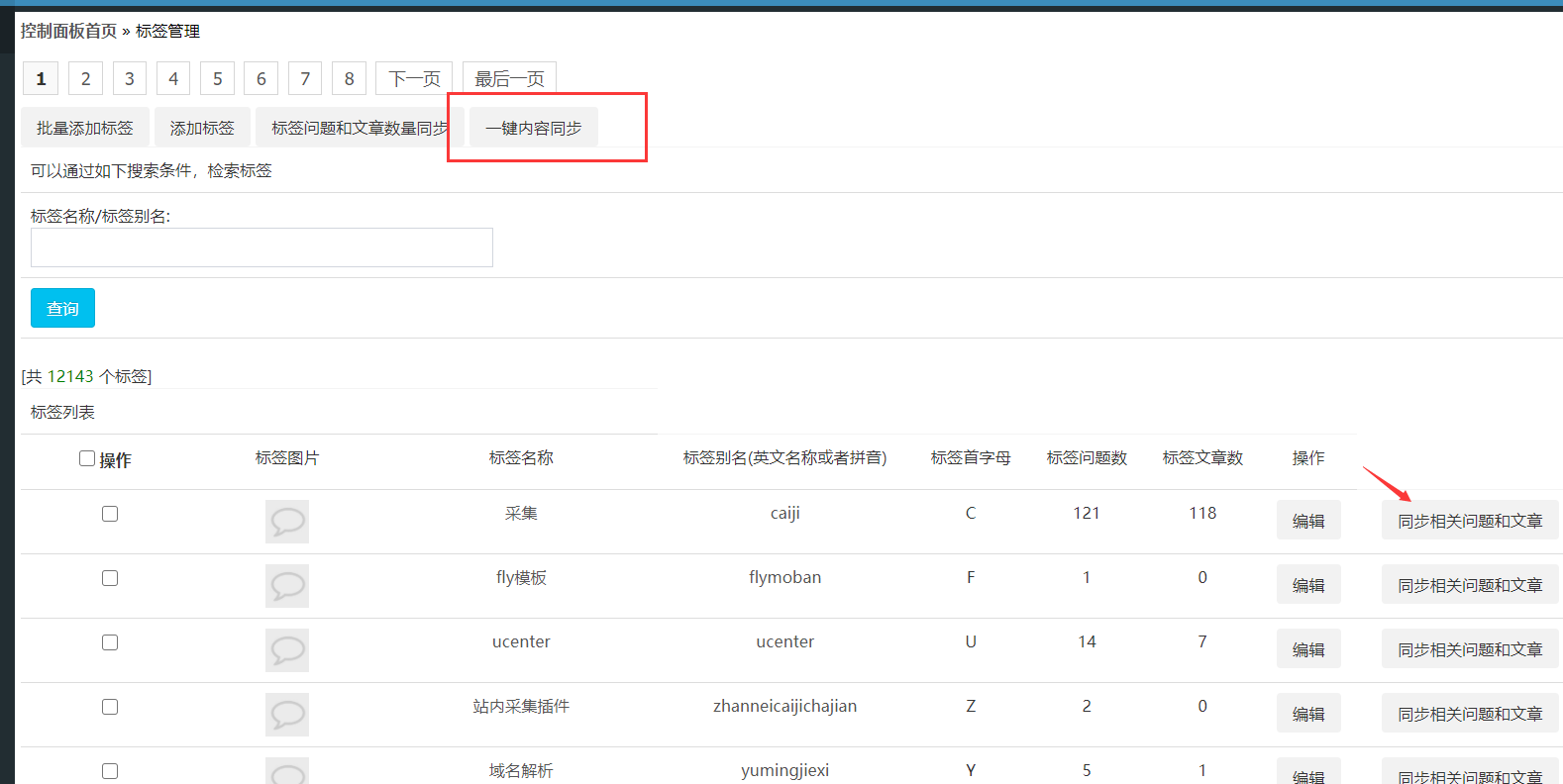Click the tag image icon for 站内采集插件

tap(287, 715)
